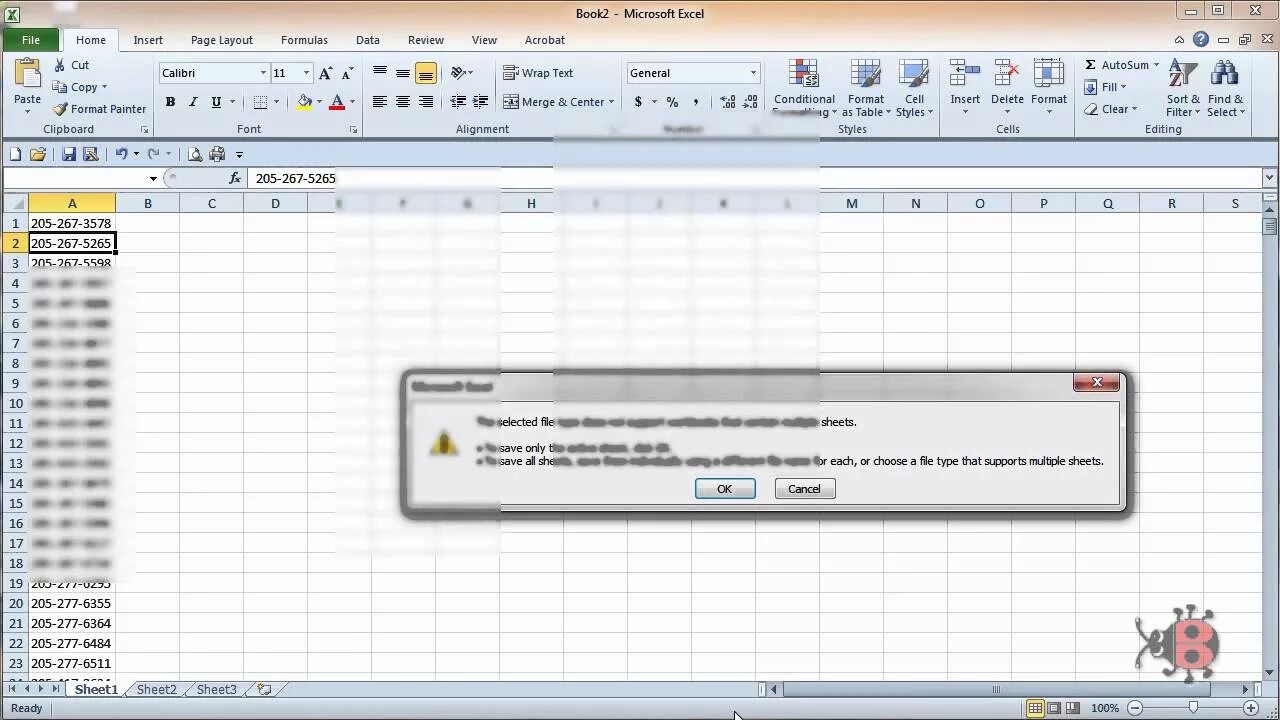1280x720 pixels.
Task: Select cell with 205-277-6355
Action: tap(72, 603)
